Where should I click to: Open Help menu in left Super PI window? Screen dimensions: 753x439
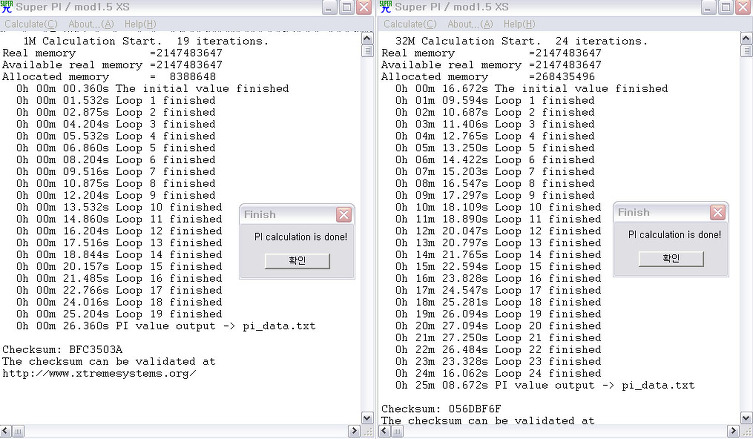coord(140,24)
